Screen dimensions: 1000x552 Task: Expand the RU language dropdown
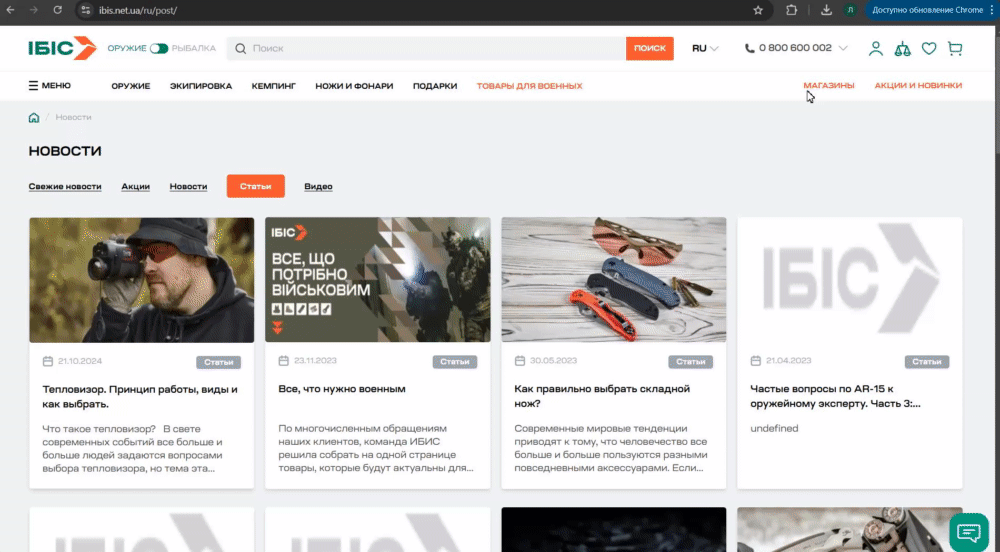coord(705,48)
